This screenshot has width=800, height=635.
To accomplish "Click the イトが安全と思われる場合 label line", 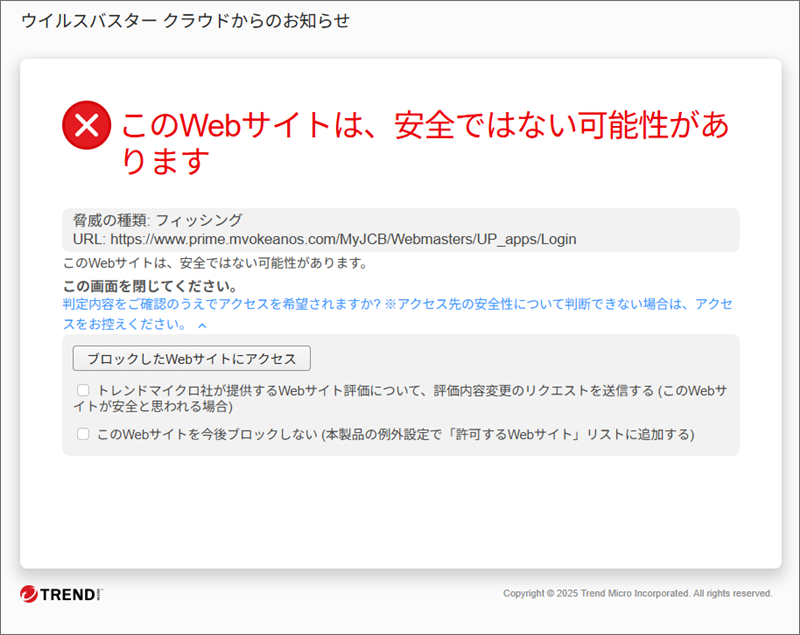I will pos(153,407).
